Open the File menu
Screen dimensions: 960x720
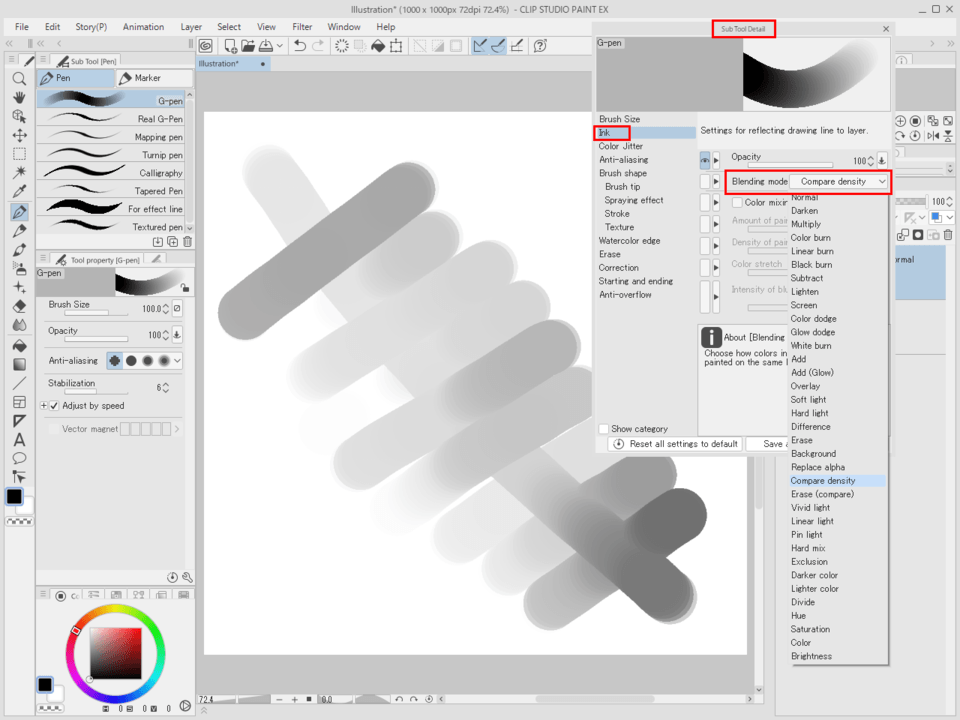pyautogui.click(x=21, y=27)
